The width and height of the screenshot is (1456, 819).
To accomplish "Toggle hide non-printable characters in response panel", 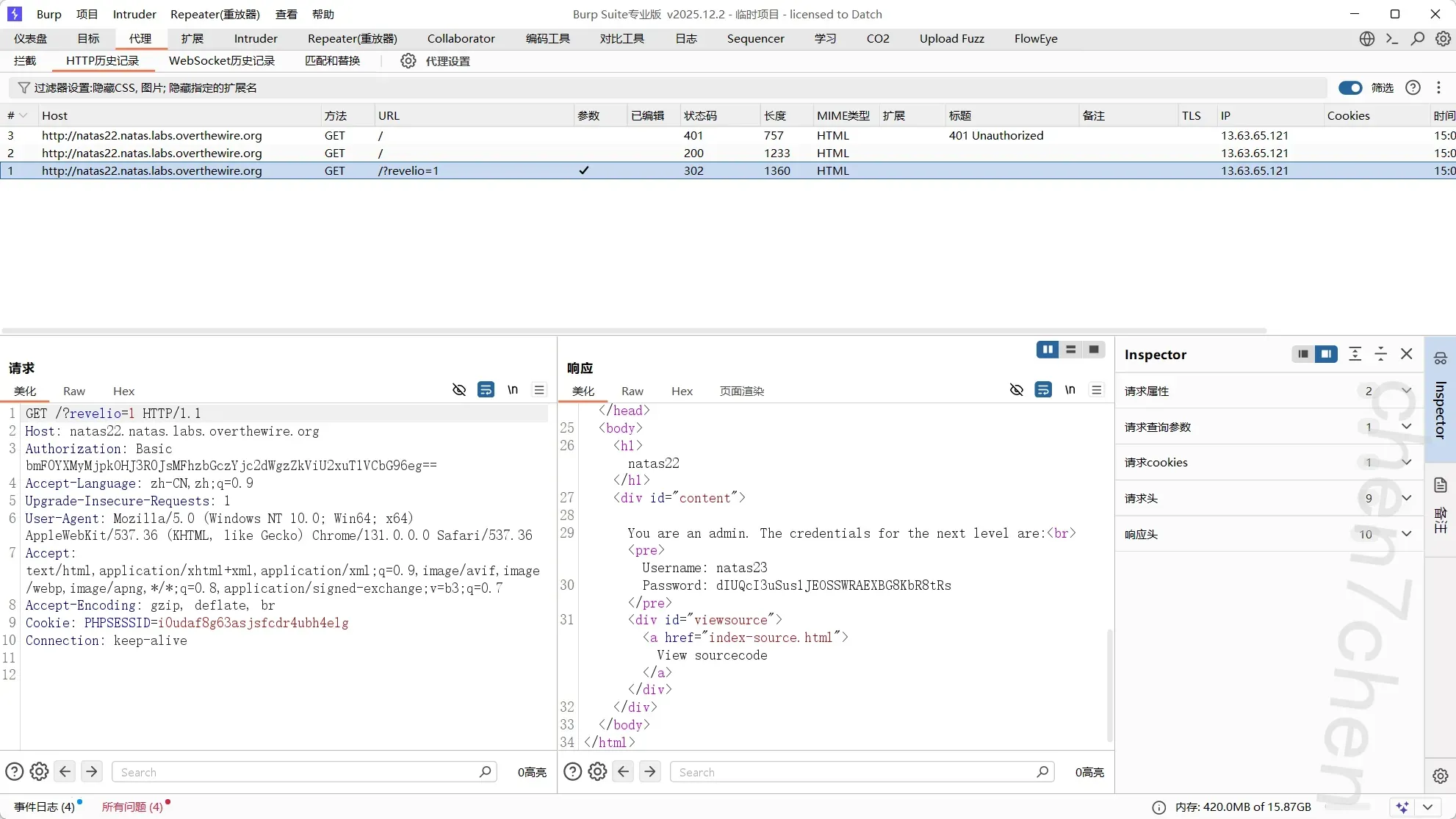I will point(1017,390).
